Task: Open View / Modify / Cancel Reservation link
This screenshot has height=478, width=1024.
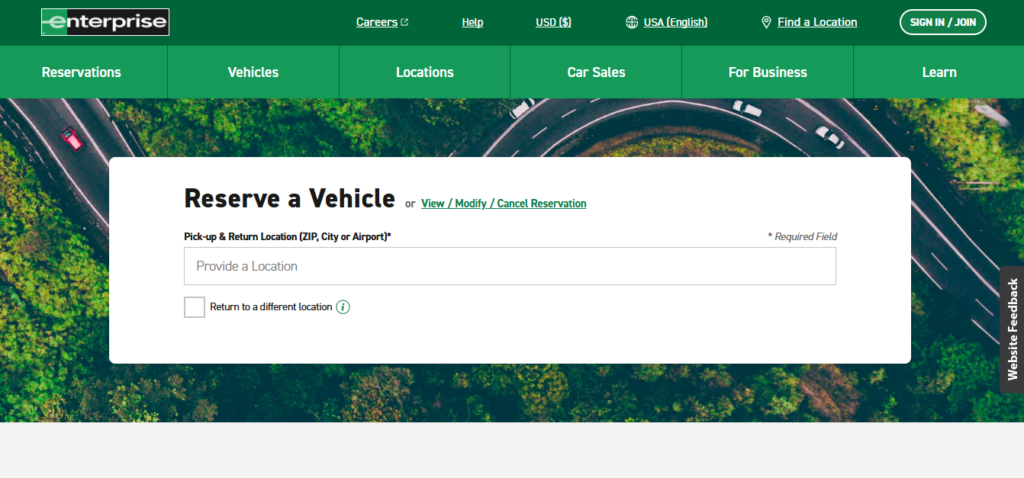Action: point(504,204)
